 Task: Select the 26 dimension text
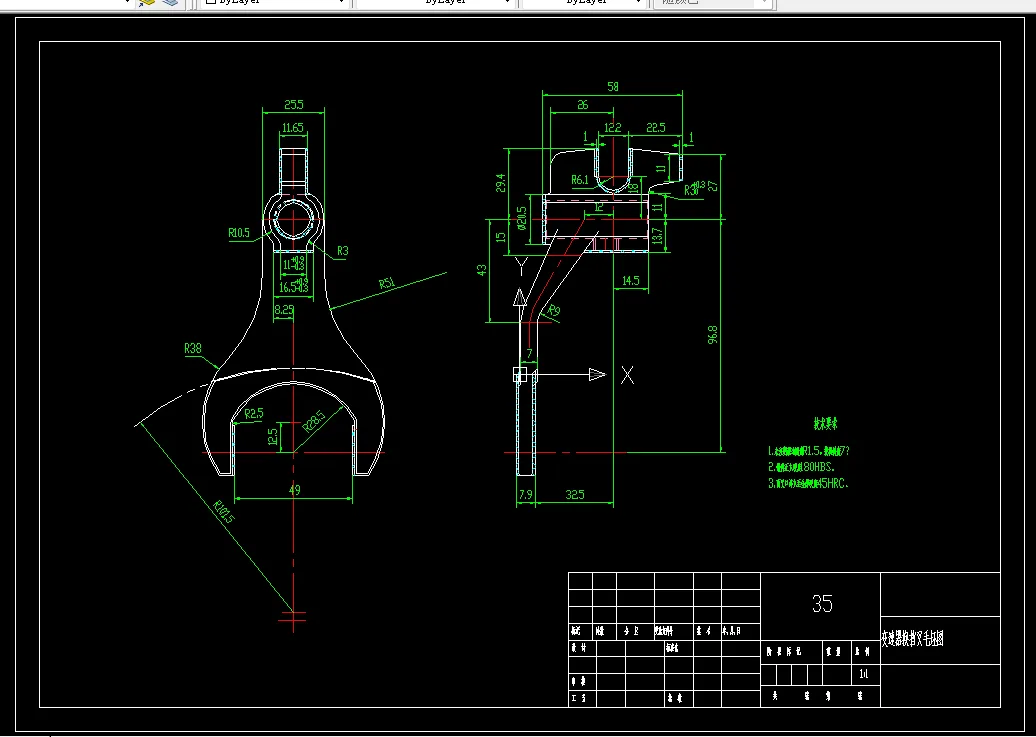click(x=582, y=104)
